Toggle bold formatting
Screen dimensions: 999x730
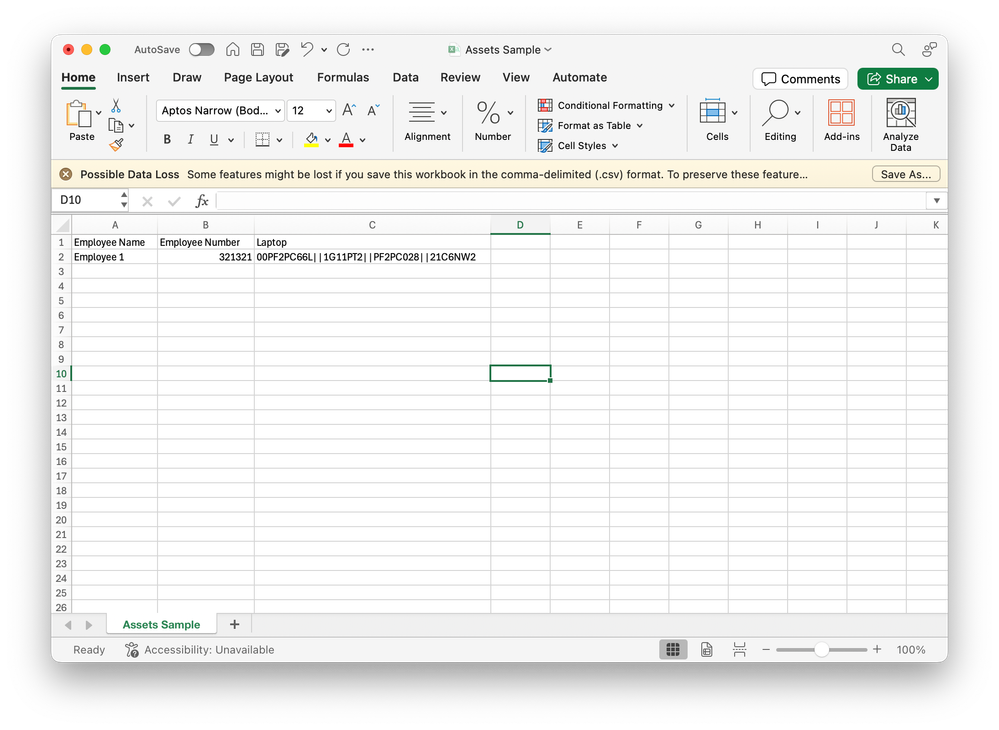coord(167,139)
